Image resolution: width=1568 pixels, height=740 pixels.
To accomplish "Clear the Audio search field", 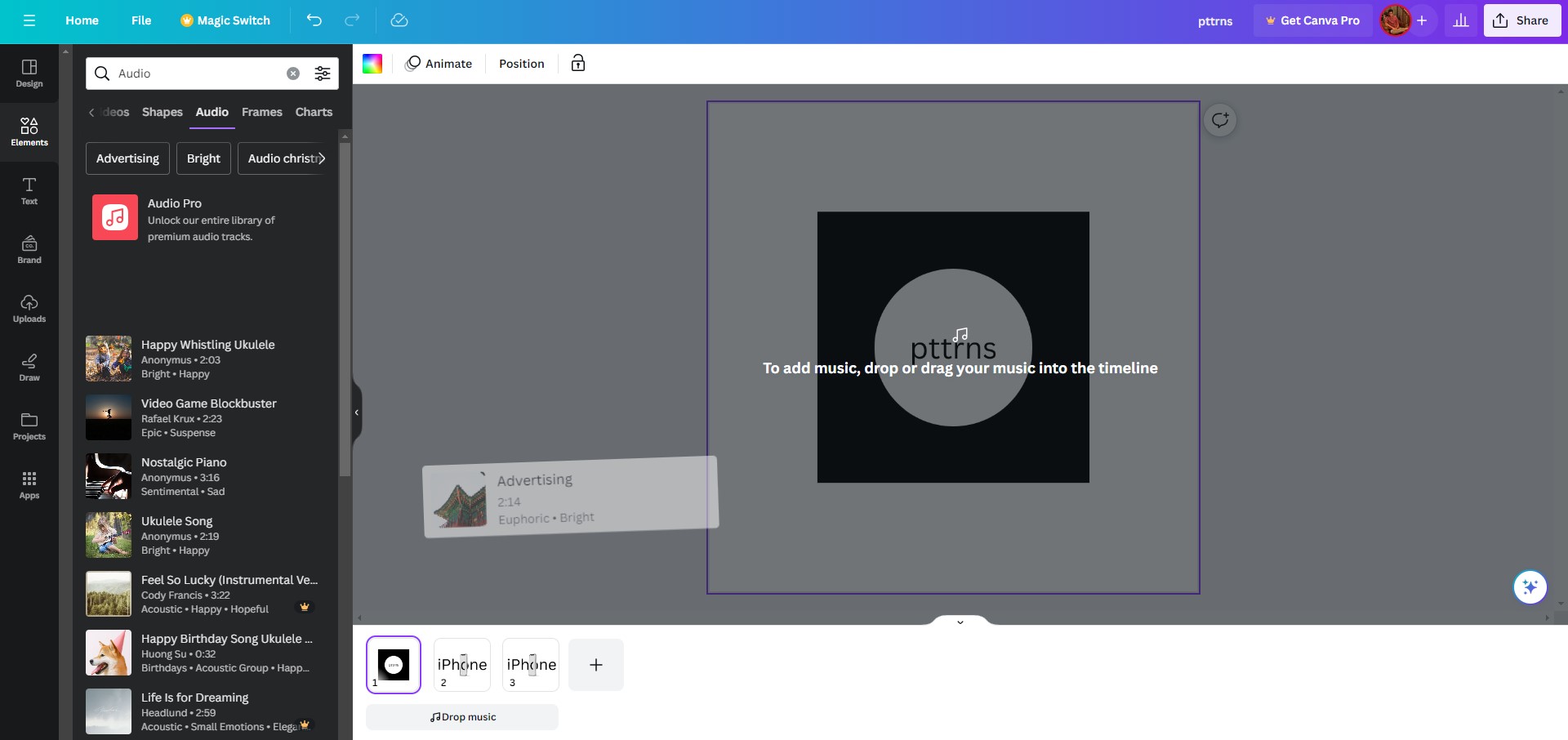I will tap(293, 74).
